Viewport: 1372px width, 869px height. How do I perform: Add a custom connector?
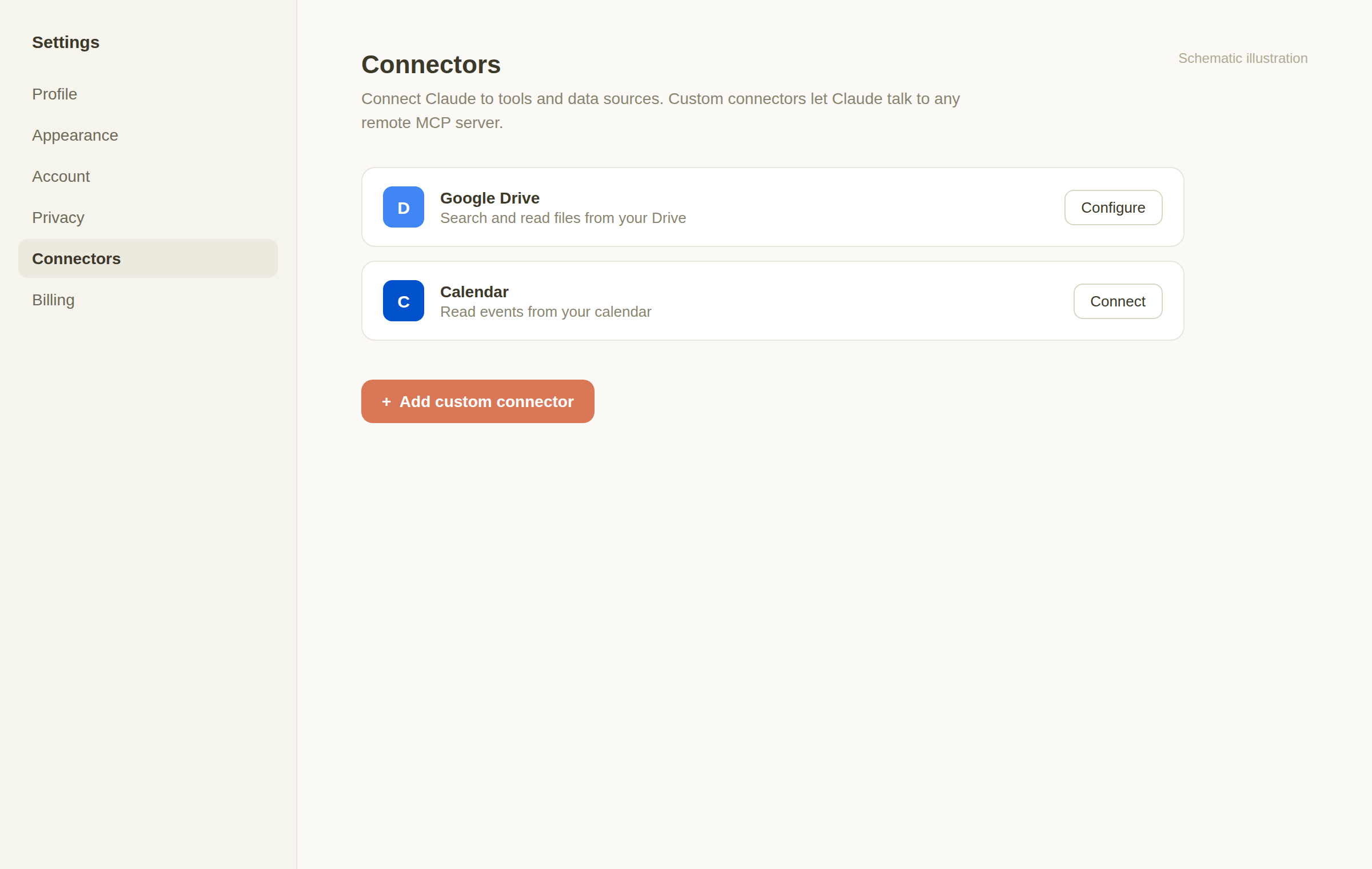click(478, 401)
